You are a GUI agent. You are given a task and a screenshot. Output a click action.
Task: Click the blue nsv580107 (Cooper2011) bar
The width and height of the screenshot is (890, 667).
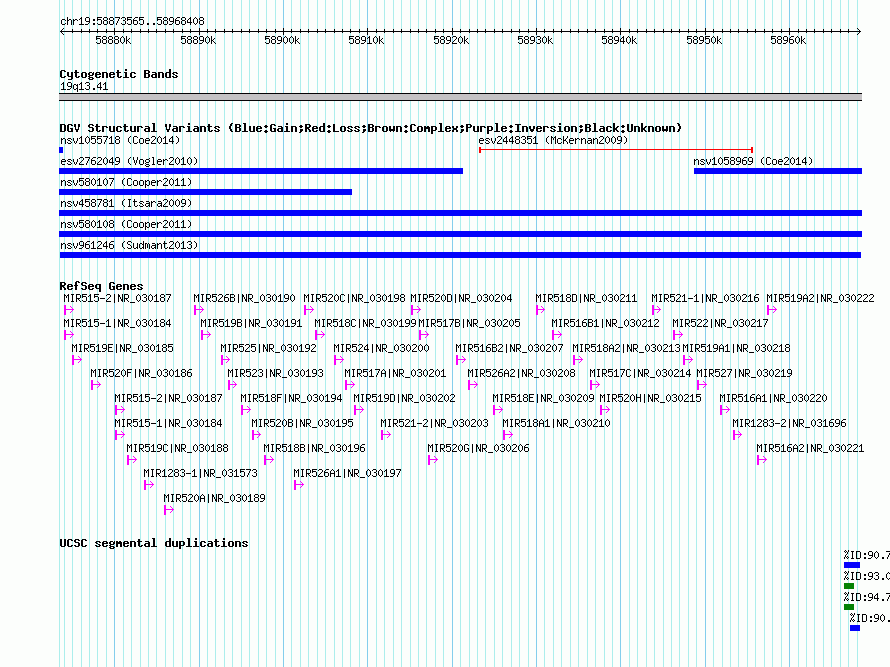point(205,192)
